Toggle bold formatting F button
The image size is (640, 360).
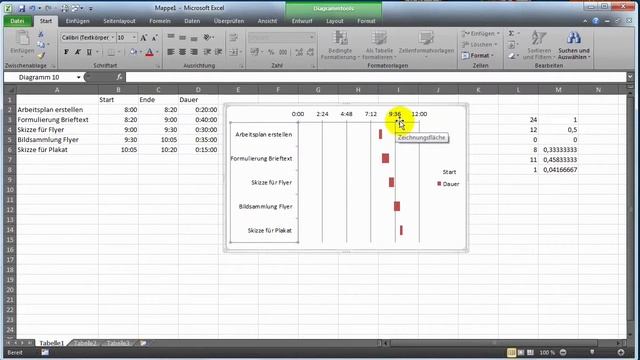click(x=66, y=52)
